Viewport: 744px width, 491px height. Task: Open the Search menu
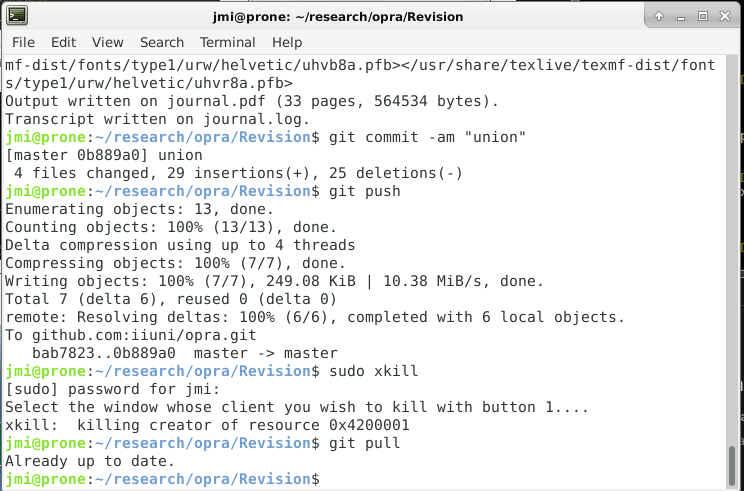pos(161,42)
